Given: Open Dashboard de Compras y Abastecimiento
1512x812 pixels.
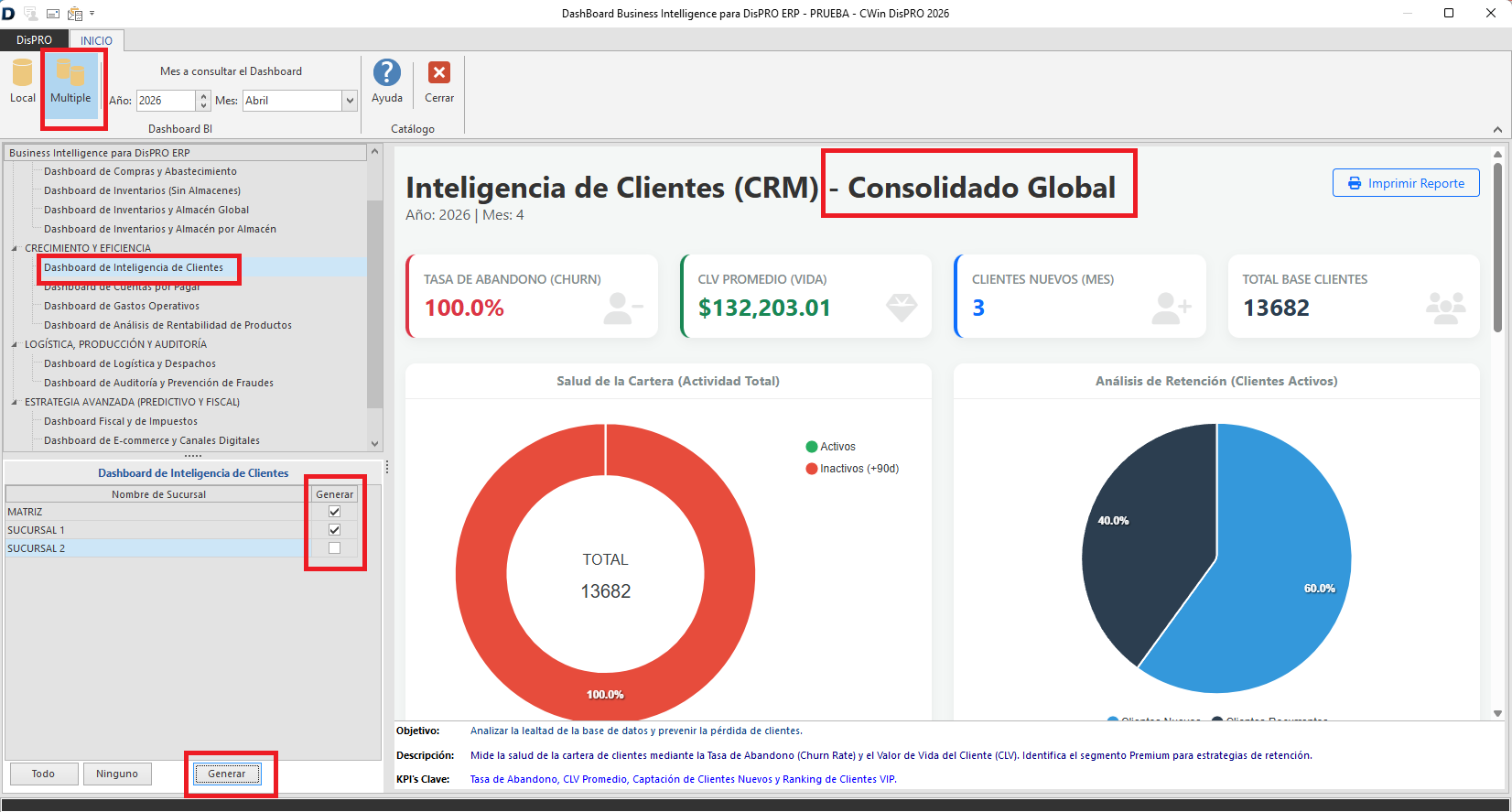Looking at the screenshot, I should pos(140,171).
